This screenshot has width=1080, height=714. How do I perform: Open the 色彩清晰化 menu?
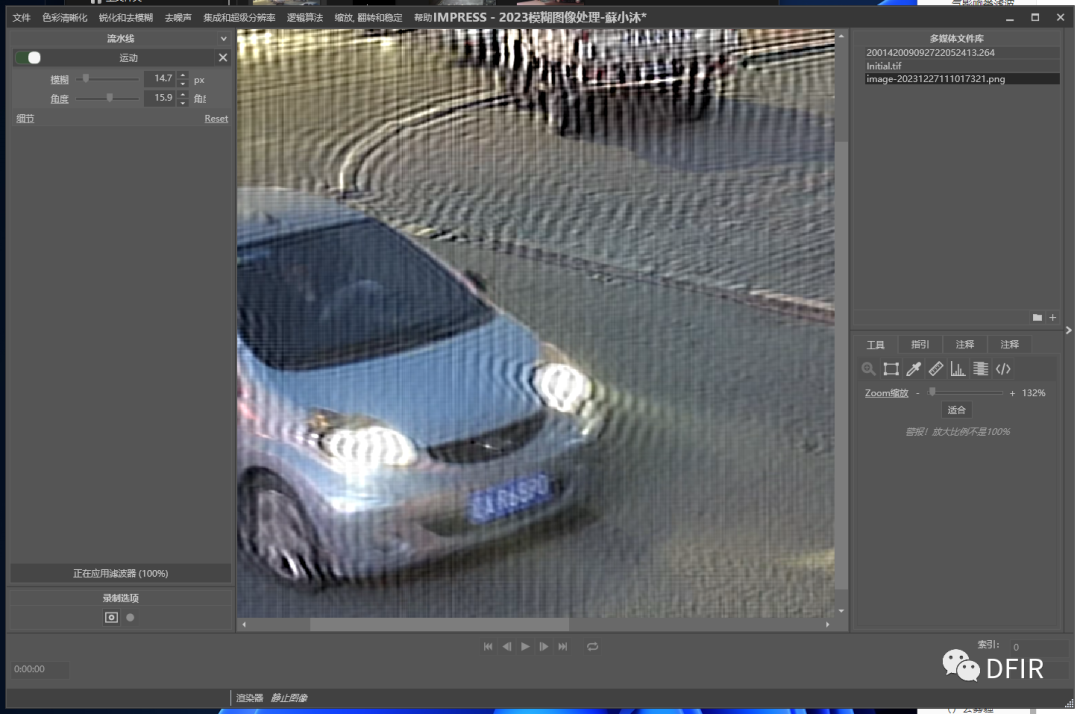65,18
